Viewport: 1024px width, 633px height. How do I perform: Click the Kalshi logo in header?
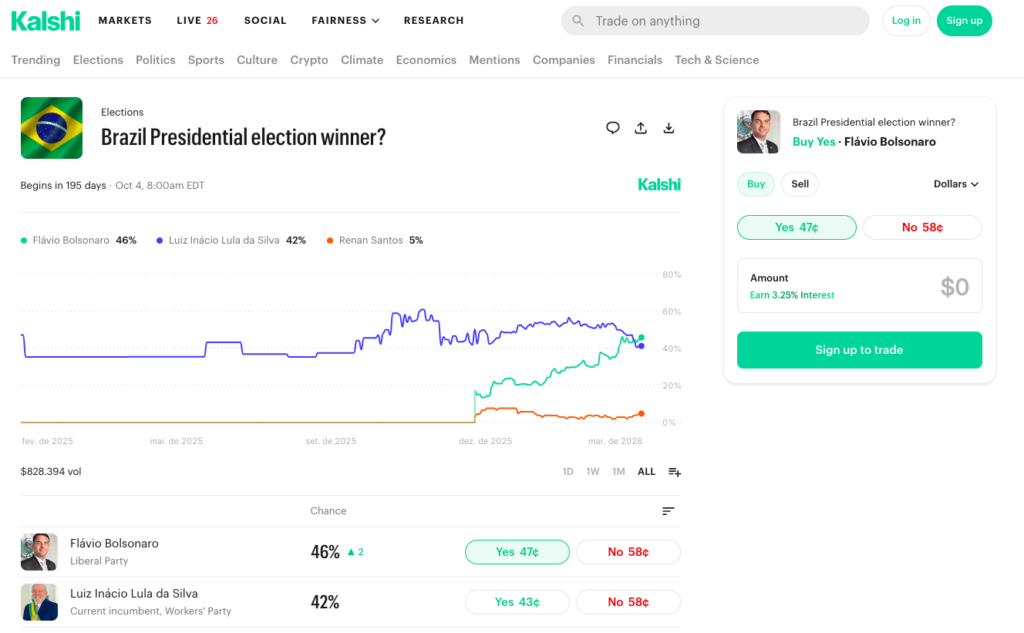[x=45, y=20]
